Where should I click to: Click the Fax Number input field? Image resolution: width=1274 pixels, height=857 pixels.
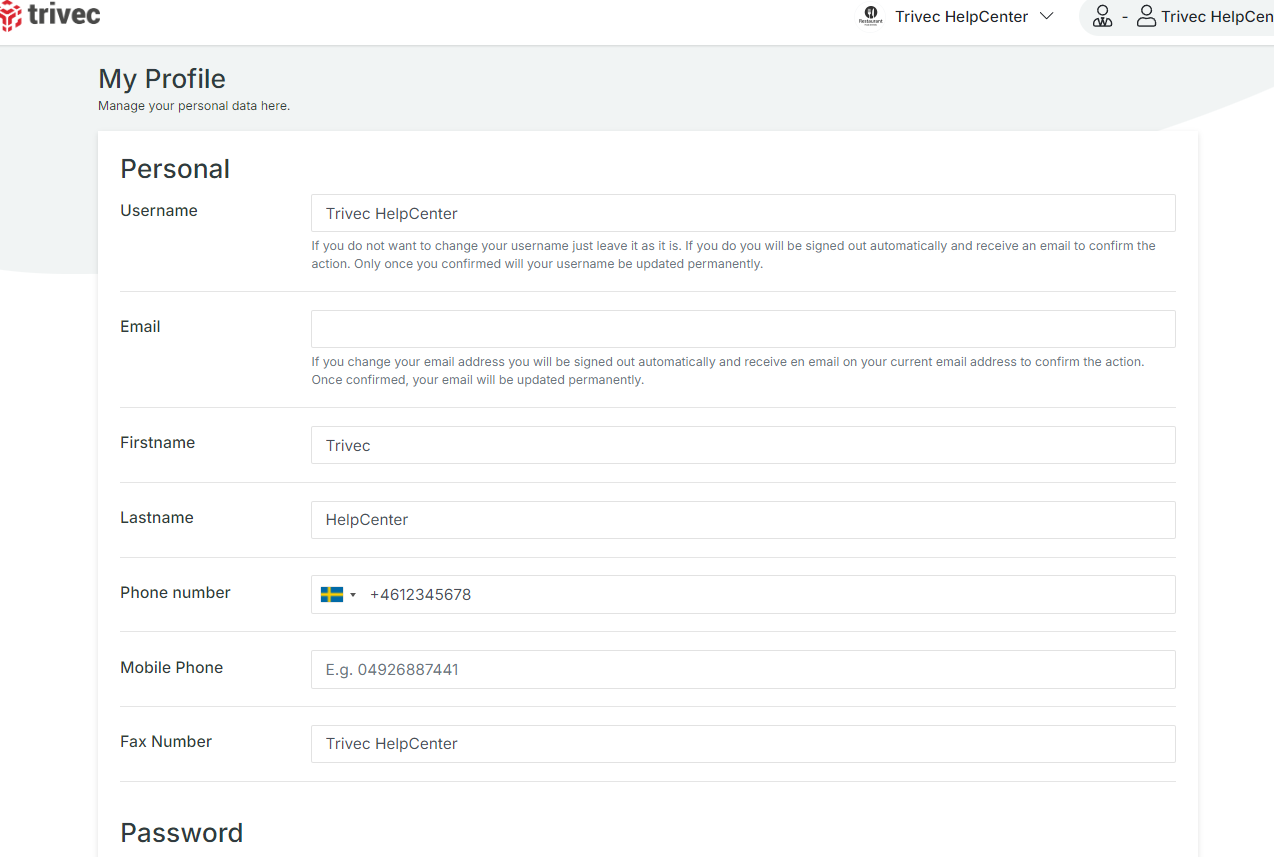(x=743, y=744)
